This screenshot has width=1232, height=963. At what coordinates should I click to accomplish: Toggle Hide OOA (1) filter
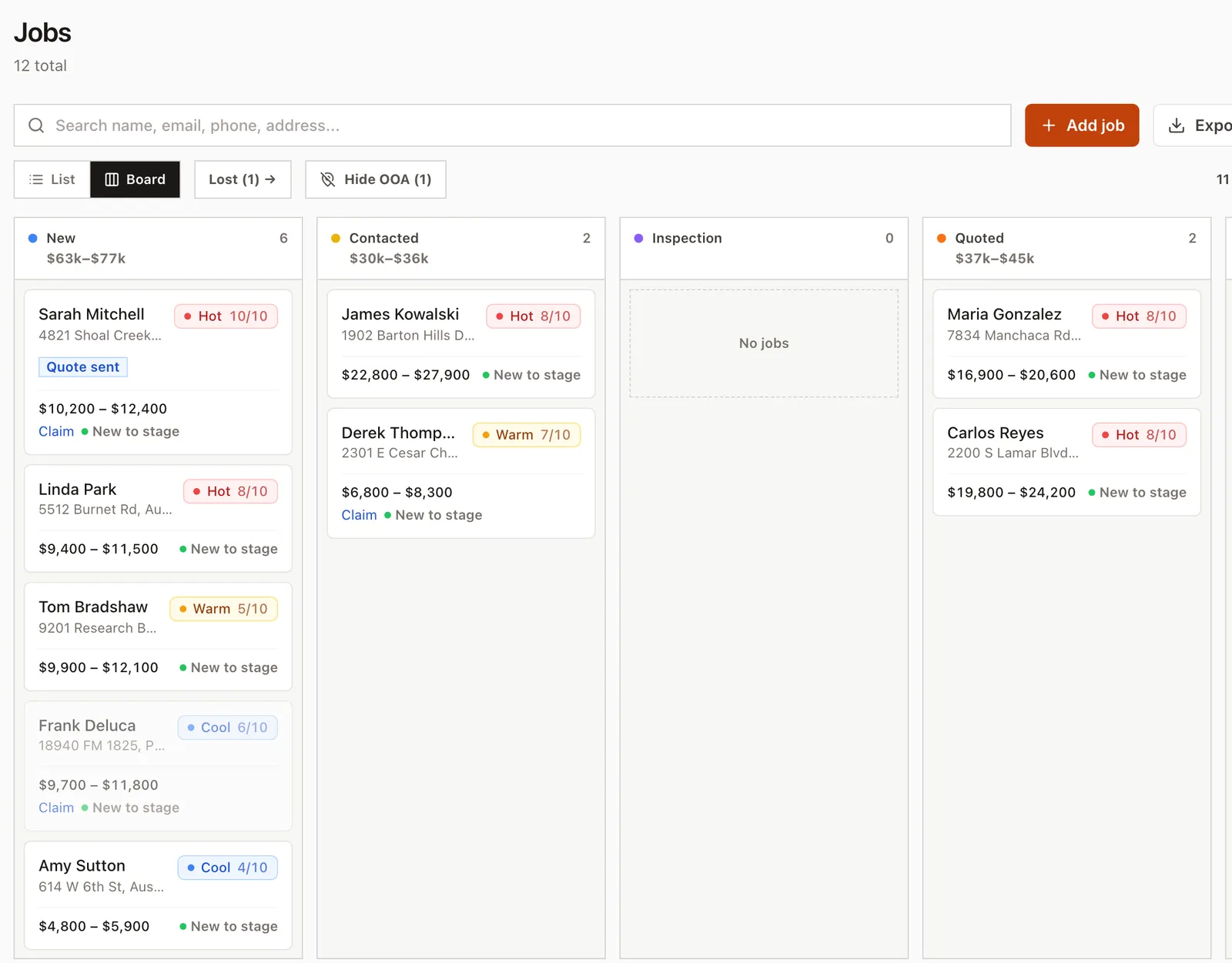pos(376,179)
